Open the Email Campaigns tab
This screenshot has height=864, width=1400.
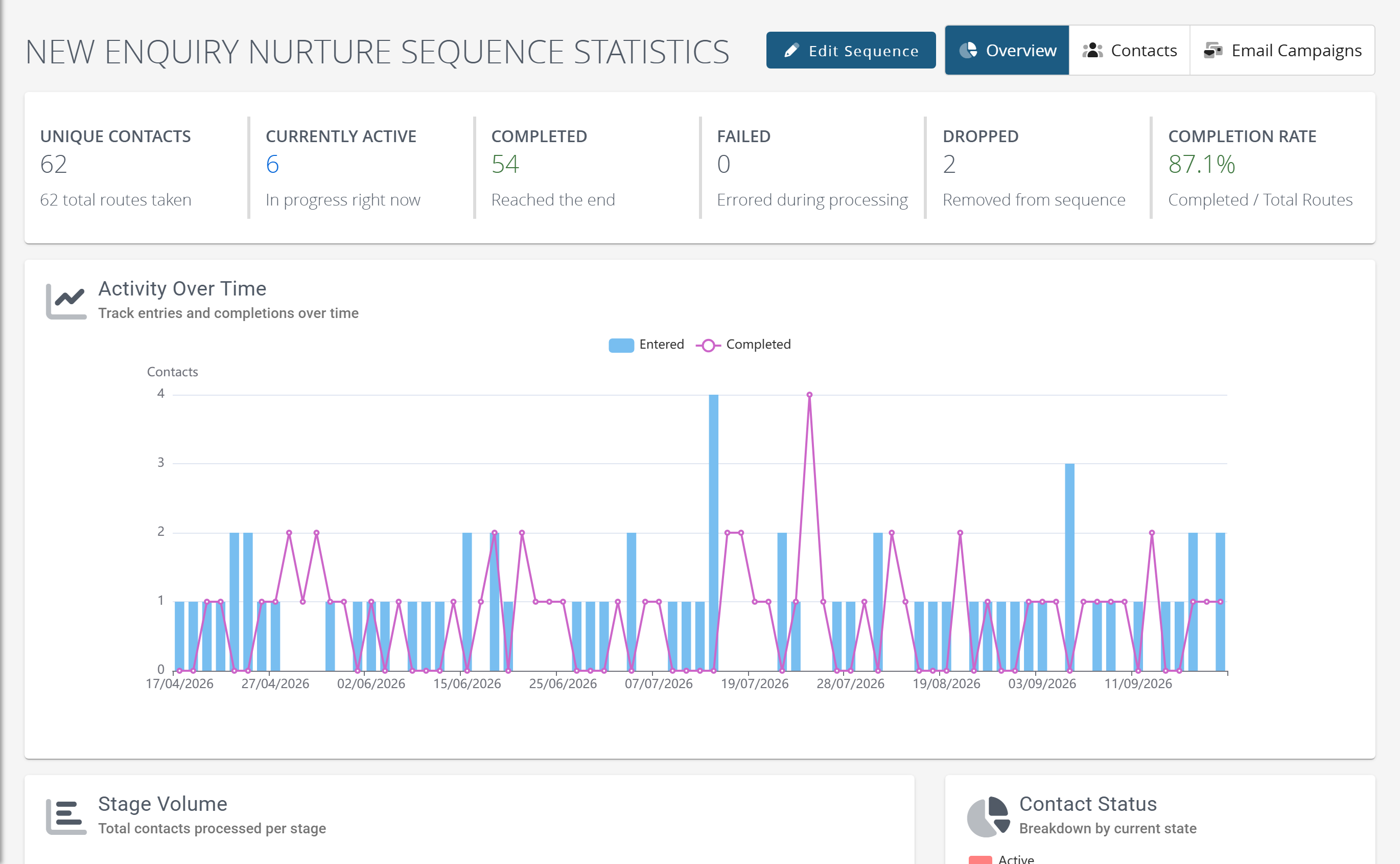[1282, 50]
